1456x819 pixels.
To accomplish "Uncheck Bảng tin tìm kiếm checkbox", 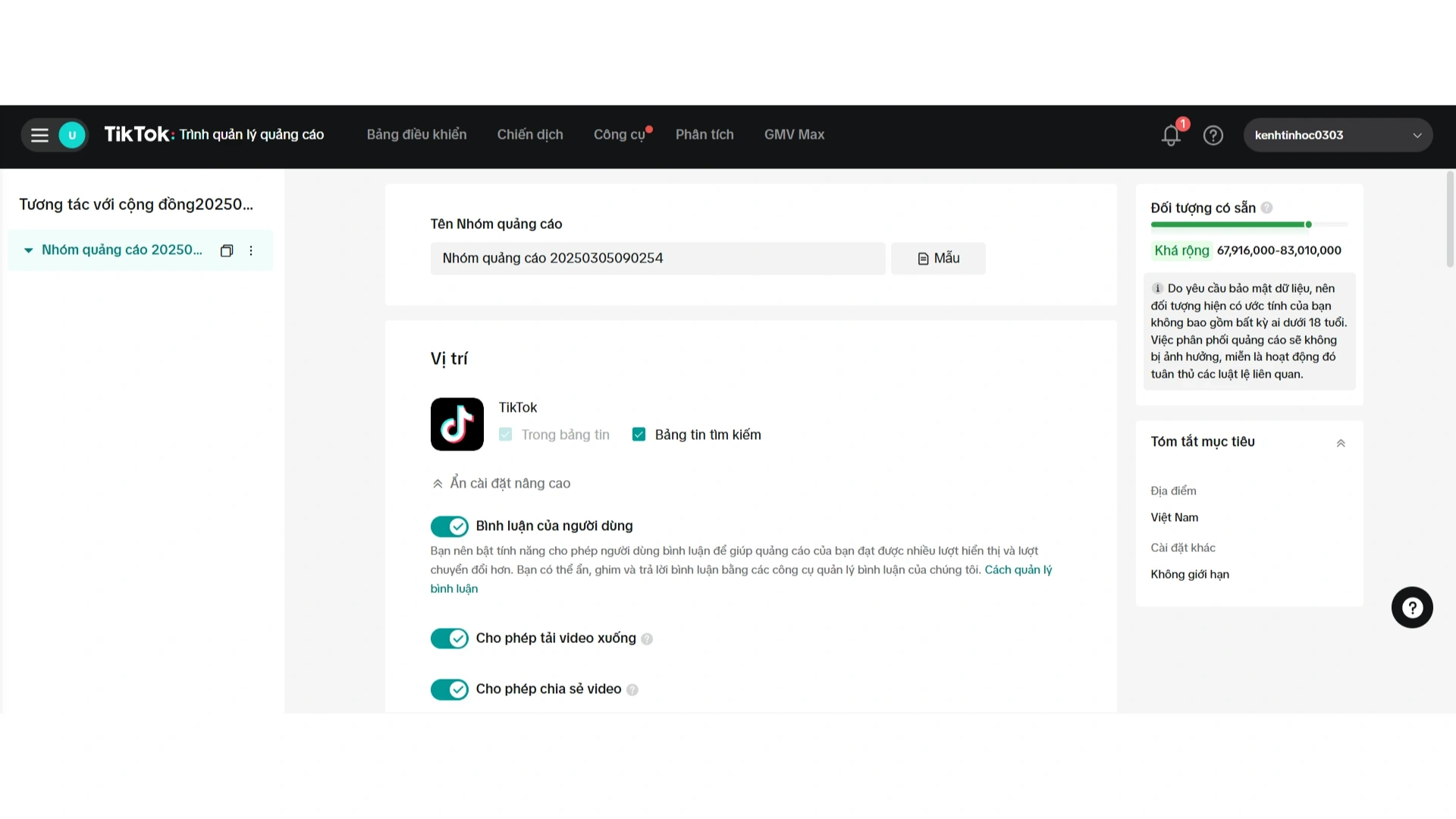I will 639,435.
